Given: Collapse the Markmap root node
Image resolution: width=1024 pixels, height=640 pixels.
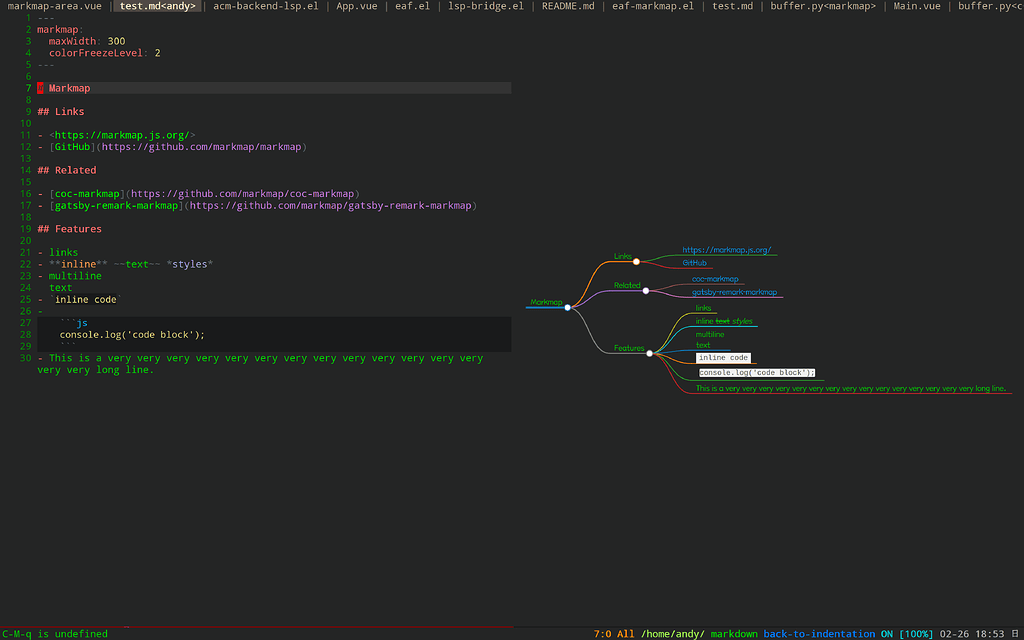Looking at the screenshot, I should 567,307.
